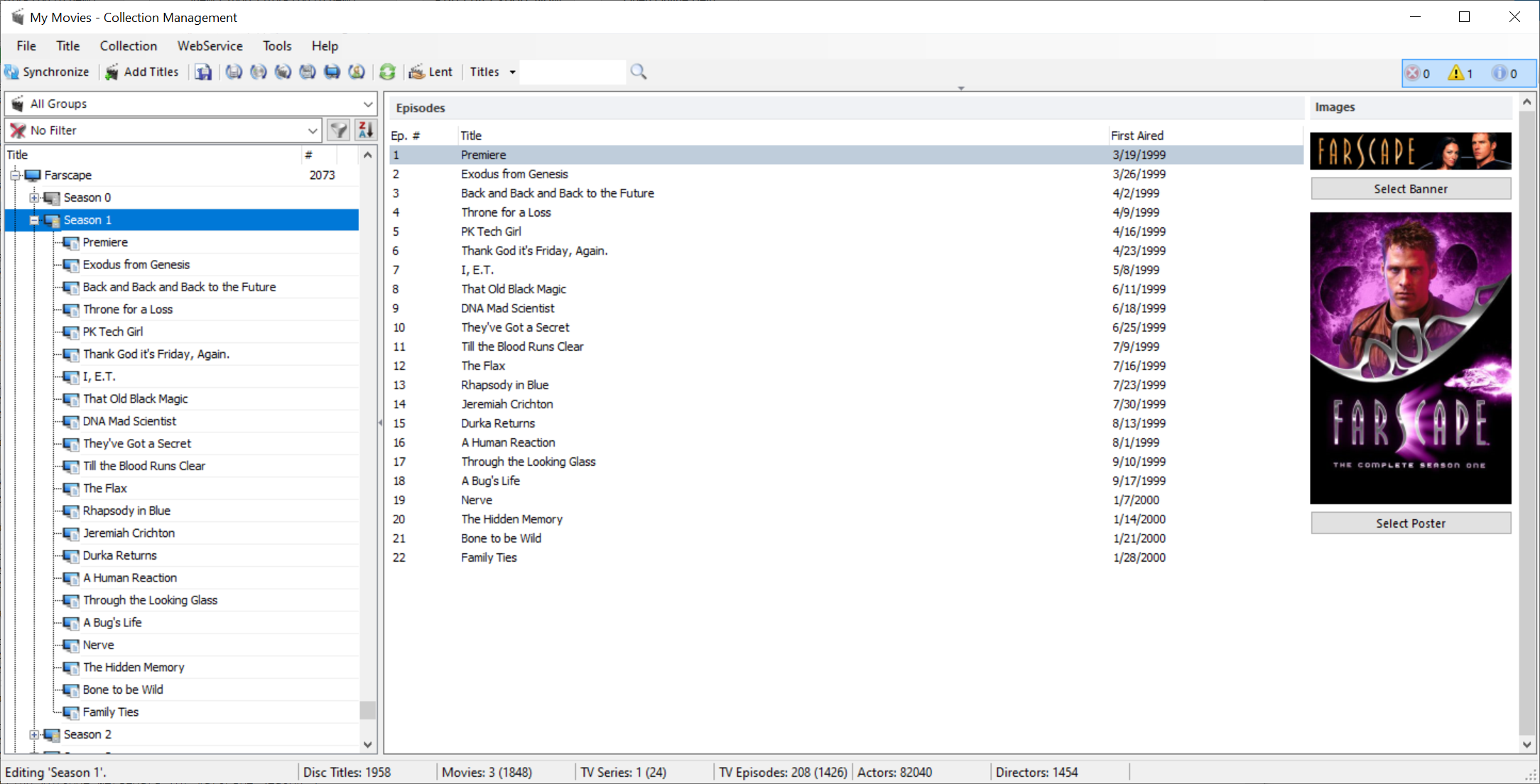Click the clapperboard movies filter icon

click(283, 72)
